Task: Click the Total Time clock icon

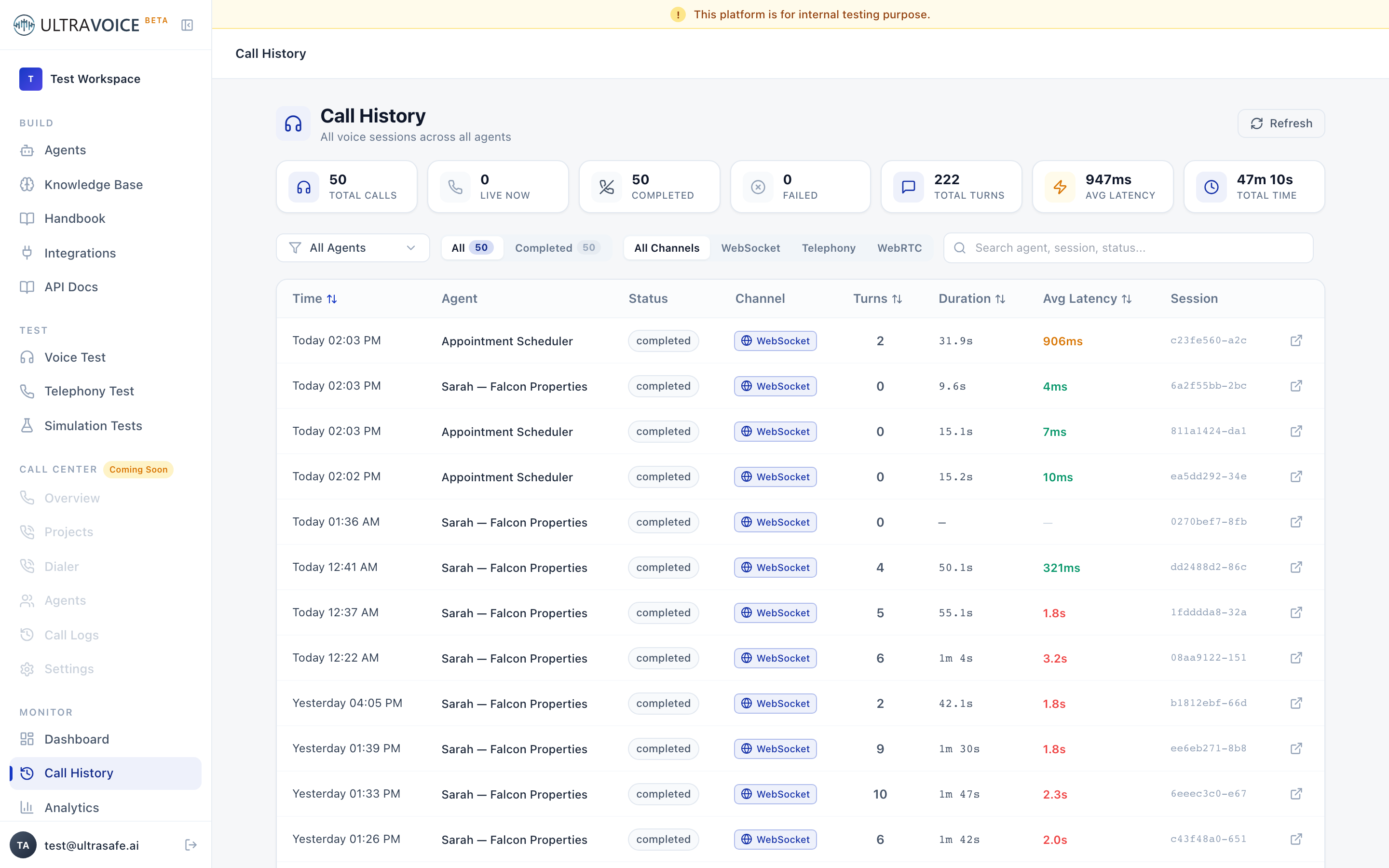Action: (x=1211, y=187)
